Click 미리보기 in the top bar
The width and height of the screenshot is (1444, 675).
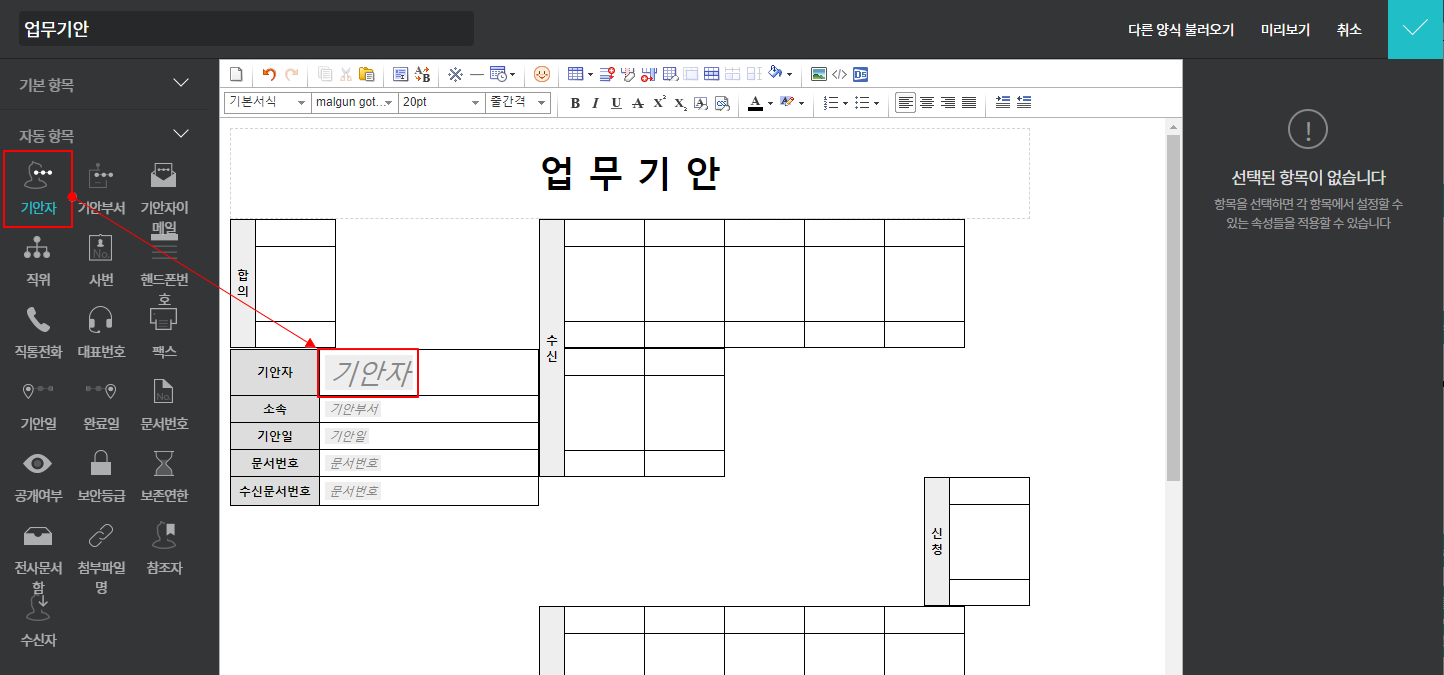(1285, 30)
